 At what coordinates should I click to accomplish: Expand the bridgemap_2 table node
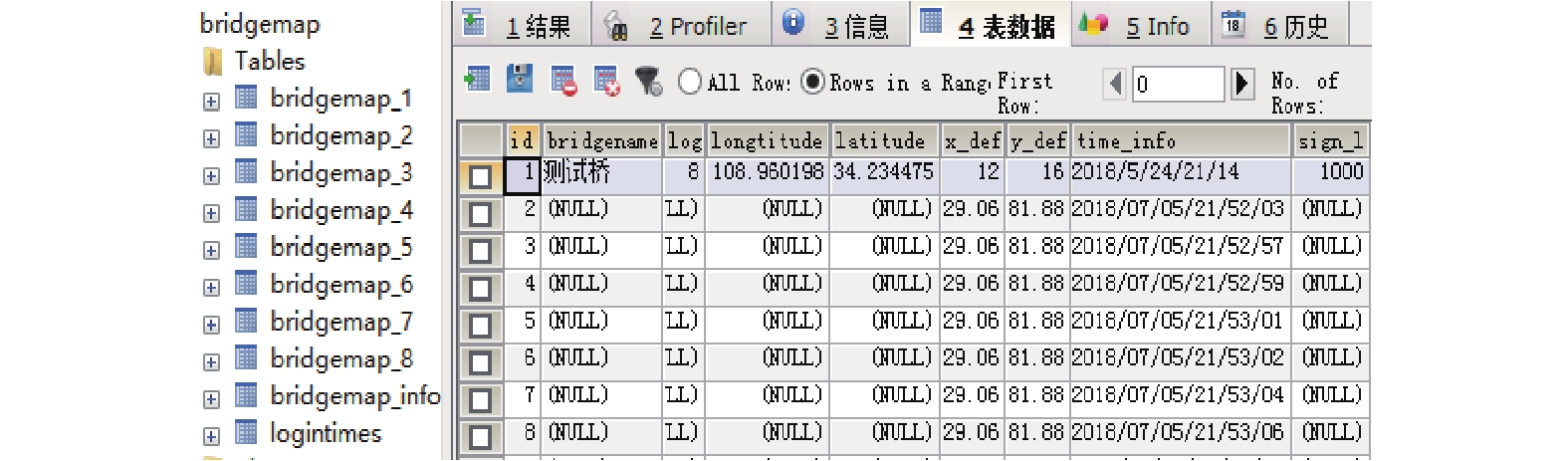point(211,138)
